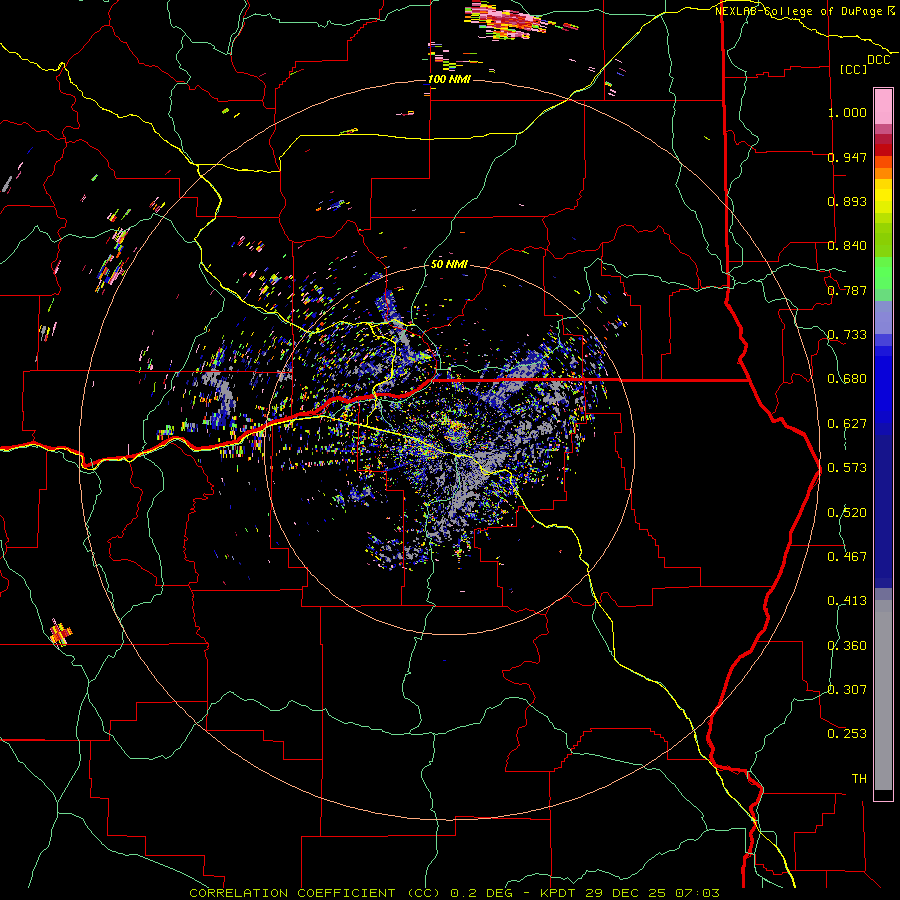This screenshot has width=900, height=900.
Task: Select the 0.840 scale value
Action: [x=847, y=246]
